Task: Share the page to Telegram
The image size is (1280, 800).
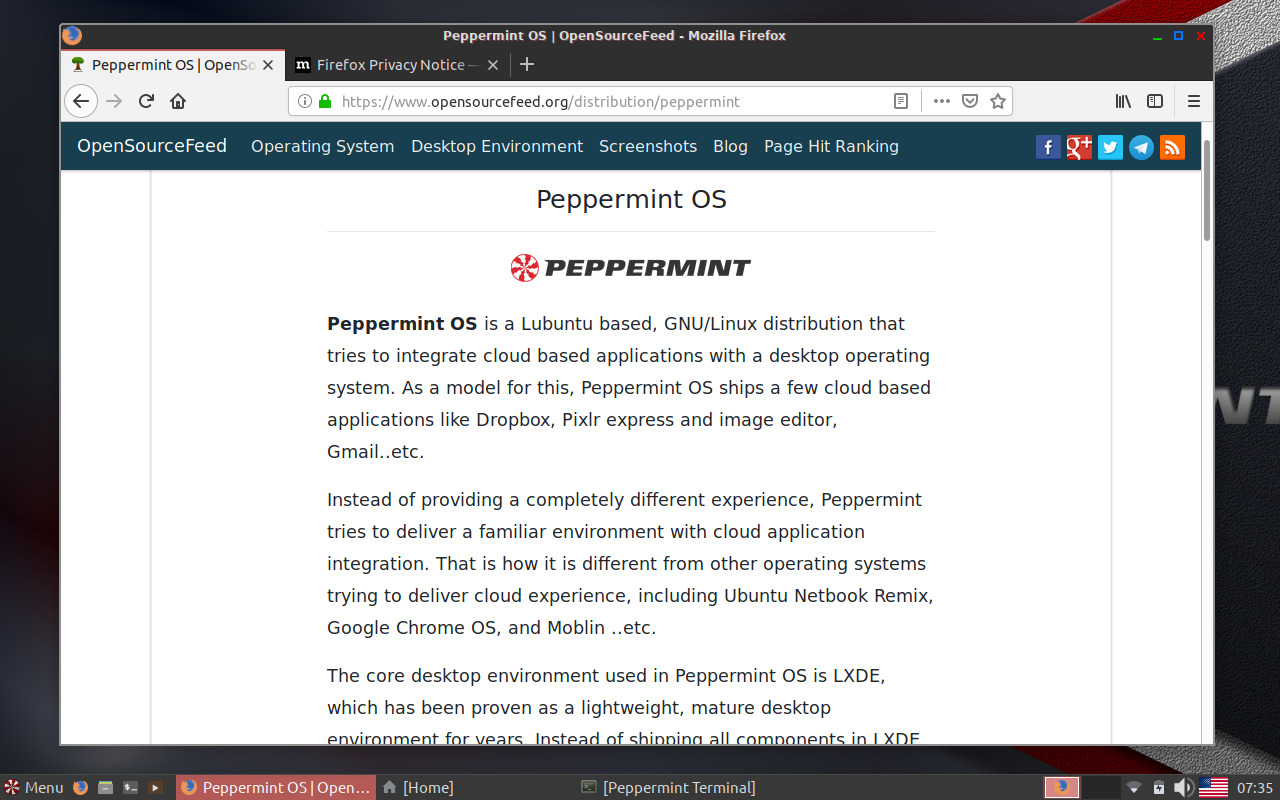Action: coord(1141,146)
